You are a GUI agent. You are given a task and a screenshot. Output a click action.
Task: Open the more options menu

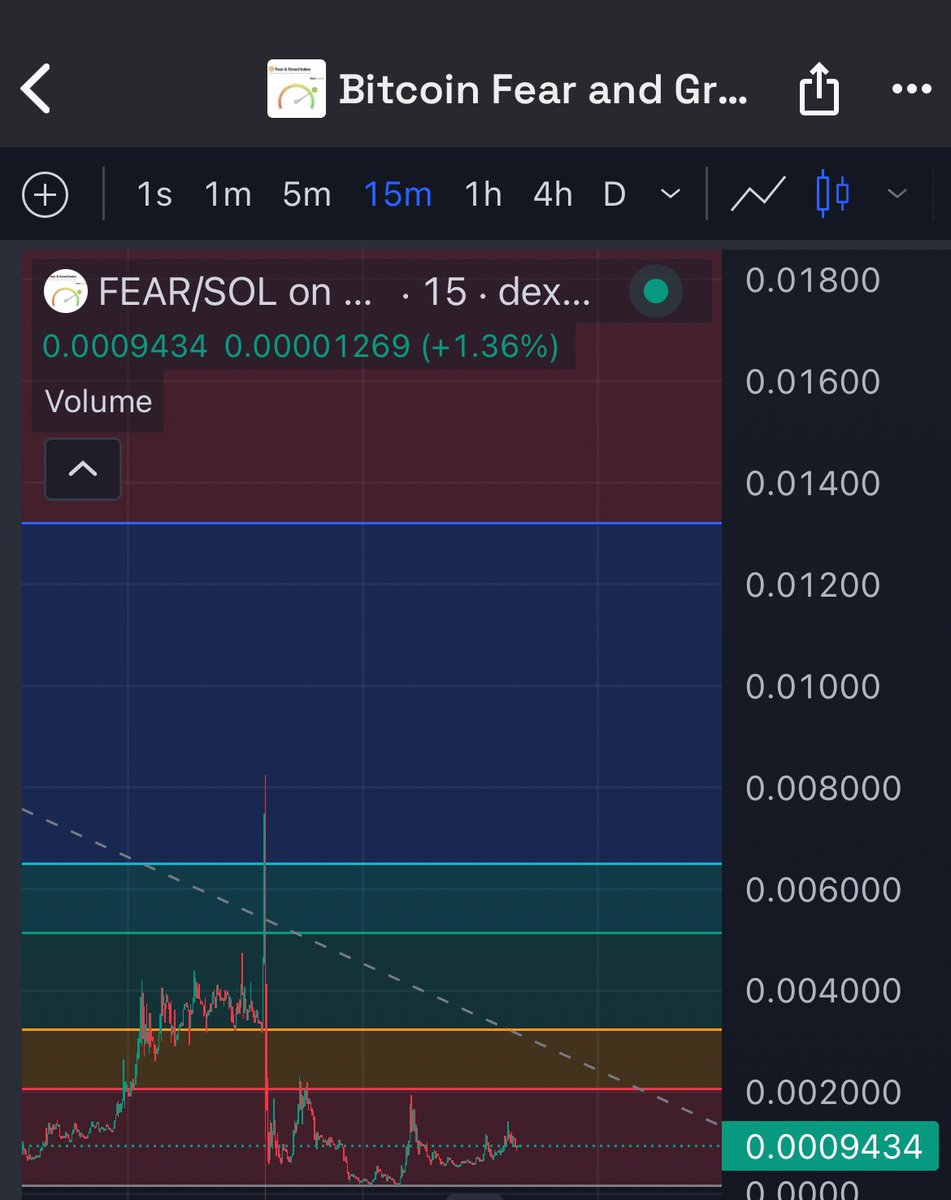[911, 90]
